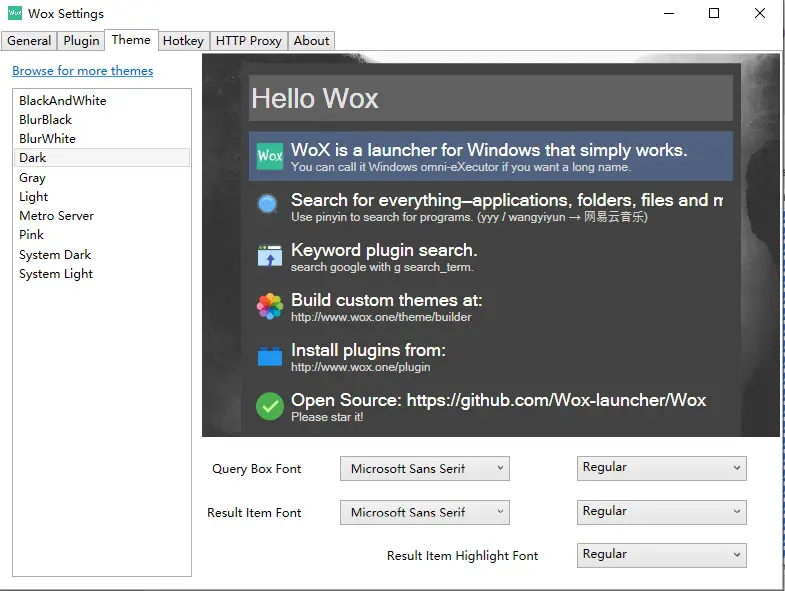Viewport: 785px width, 591px height.
Task: Close the Wox Settings window
Action: tap(760, 13)
